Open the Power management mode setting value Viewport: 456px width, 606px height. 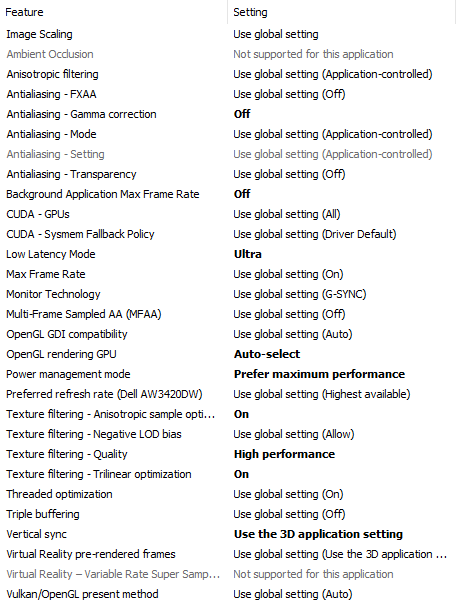pos(319,374)
